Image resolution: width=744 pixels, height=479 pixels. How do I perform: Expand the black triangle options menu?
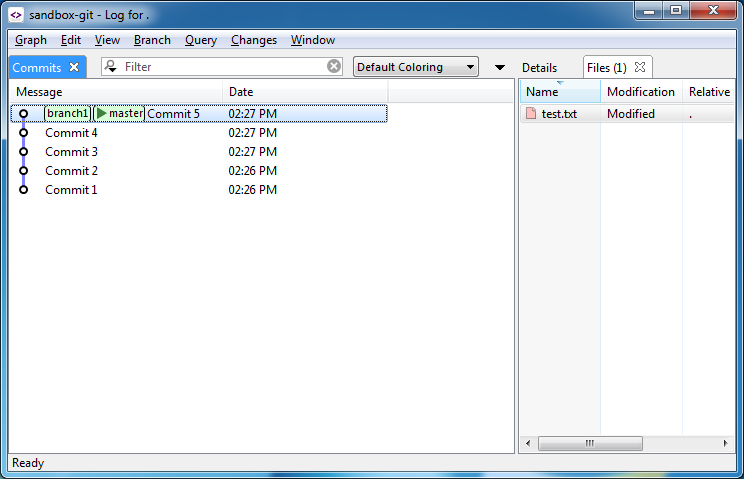[x=500, y=67]
